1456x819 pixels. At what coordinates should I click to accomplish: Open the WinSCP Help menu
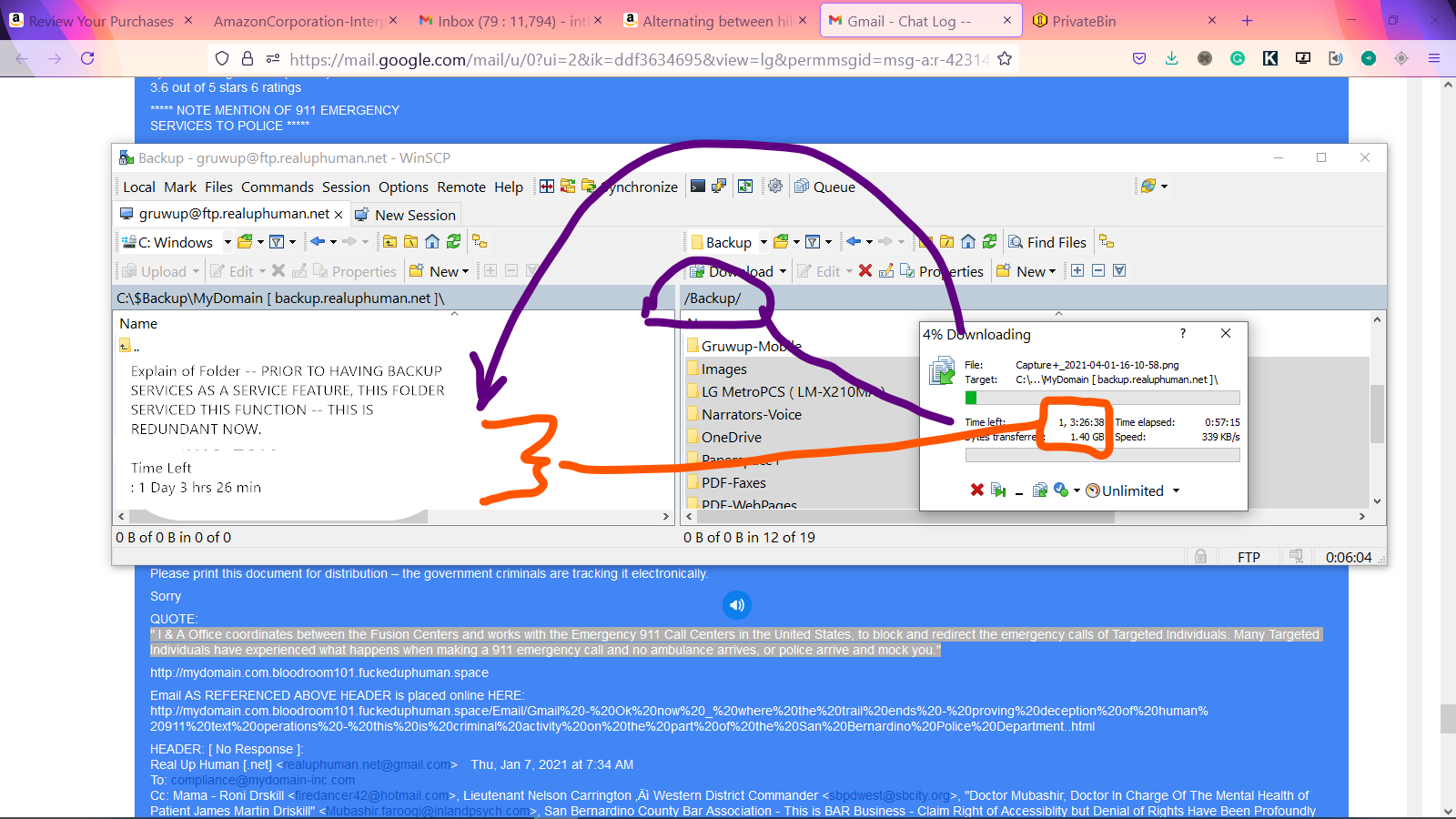click(x=509, y=187)
